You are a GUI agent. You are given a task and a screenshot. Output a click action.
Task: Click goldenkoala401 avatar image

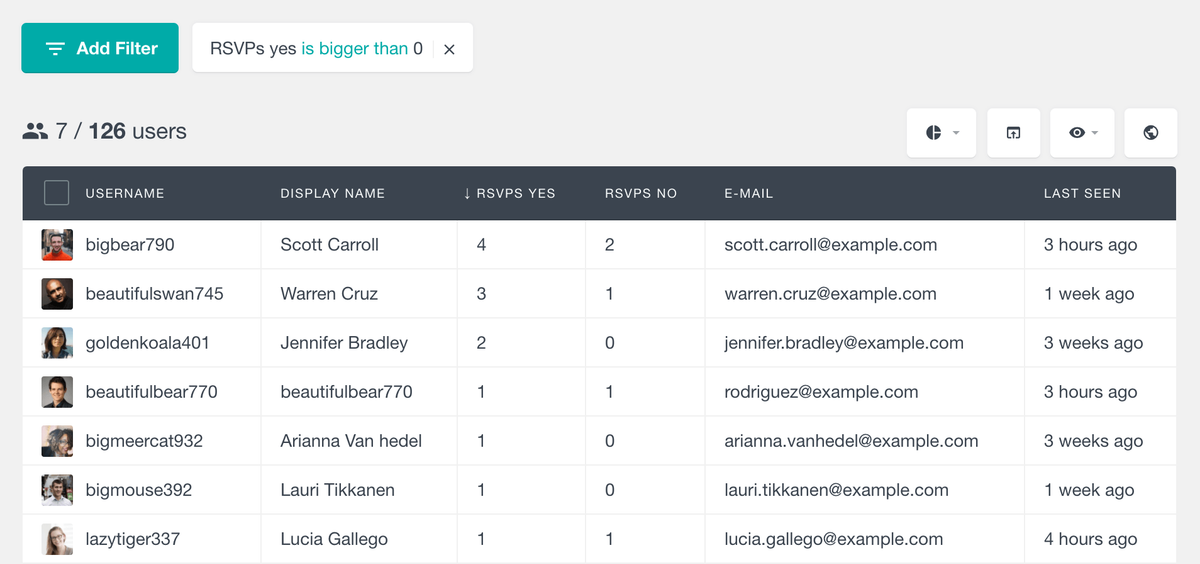(x=57, y=343)
